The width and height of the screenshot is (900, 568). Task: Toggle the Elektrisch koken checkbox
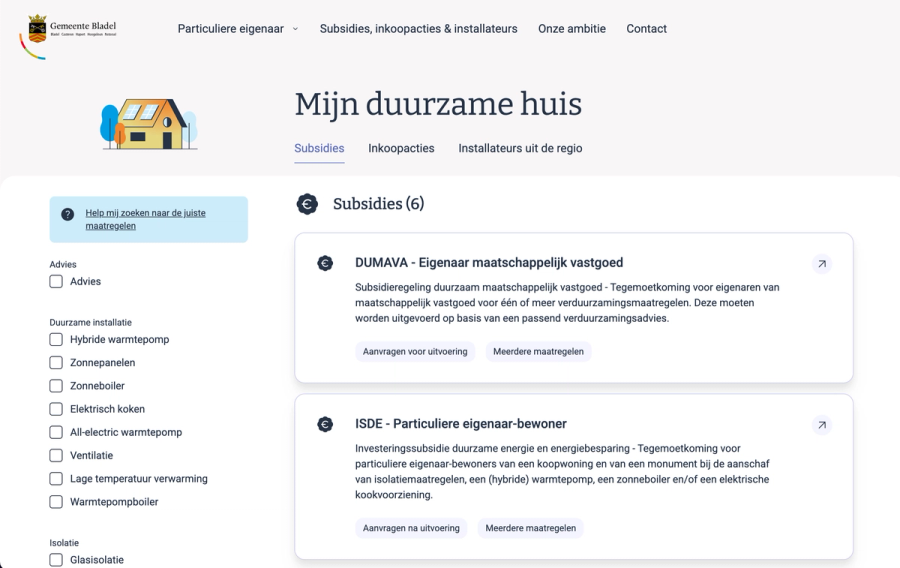(x=56, y=409)
